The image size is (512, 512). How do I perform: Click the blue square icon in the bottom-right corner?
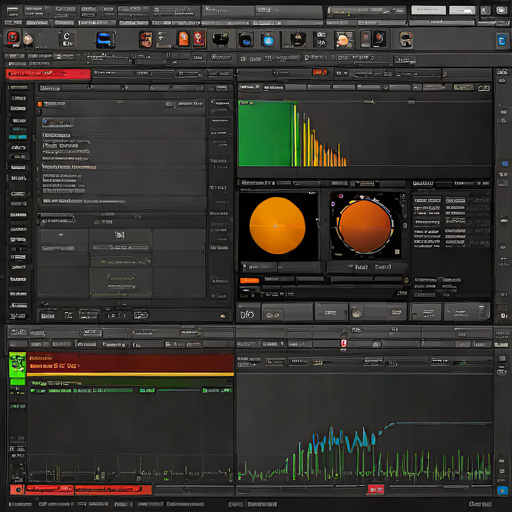(x=502, y=490)
